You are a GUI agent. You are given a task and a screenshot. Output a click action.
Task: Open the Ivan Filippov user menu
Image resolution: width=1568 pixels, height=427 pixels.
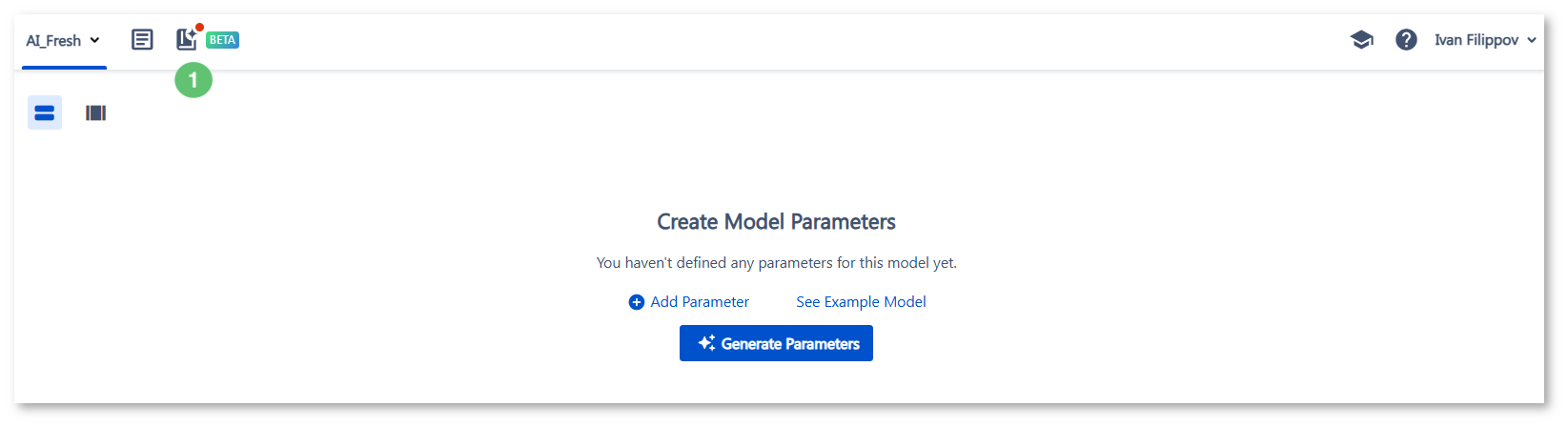click(1485, 40)
